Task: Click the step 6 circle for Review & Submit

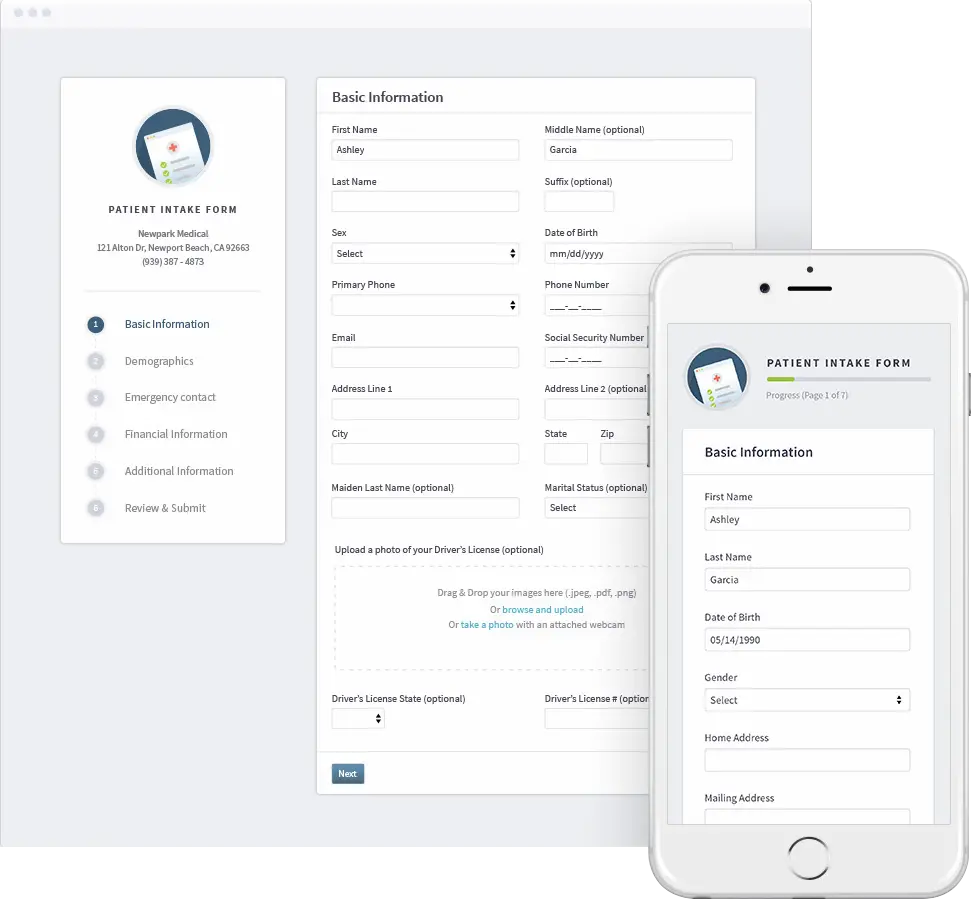Action: click(x=95, y=508)
